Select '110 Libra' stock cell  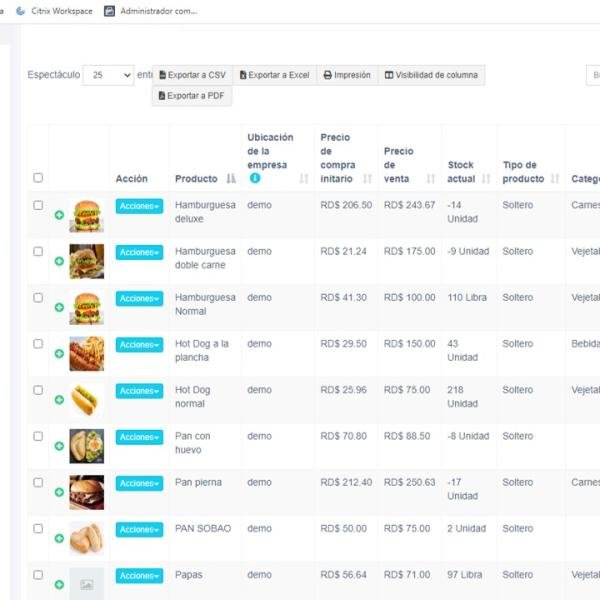[x=467, y=298]
